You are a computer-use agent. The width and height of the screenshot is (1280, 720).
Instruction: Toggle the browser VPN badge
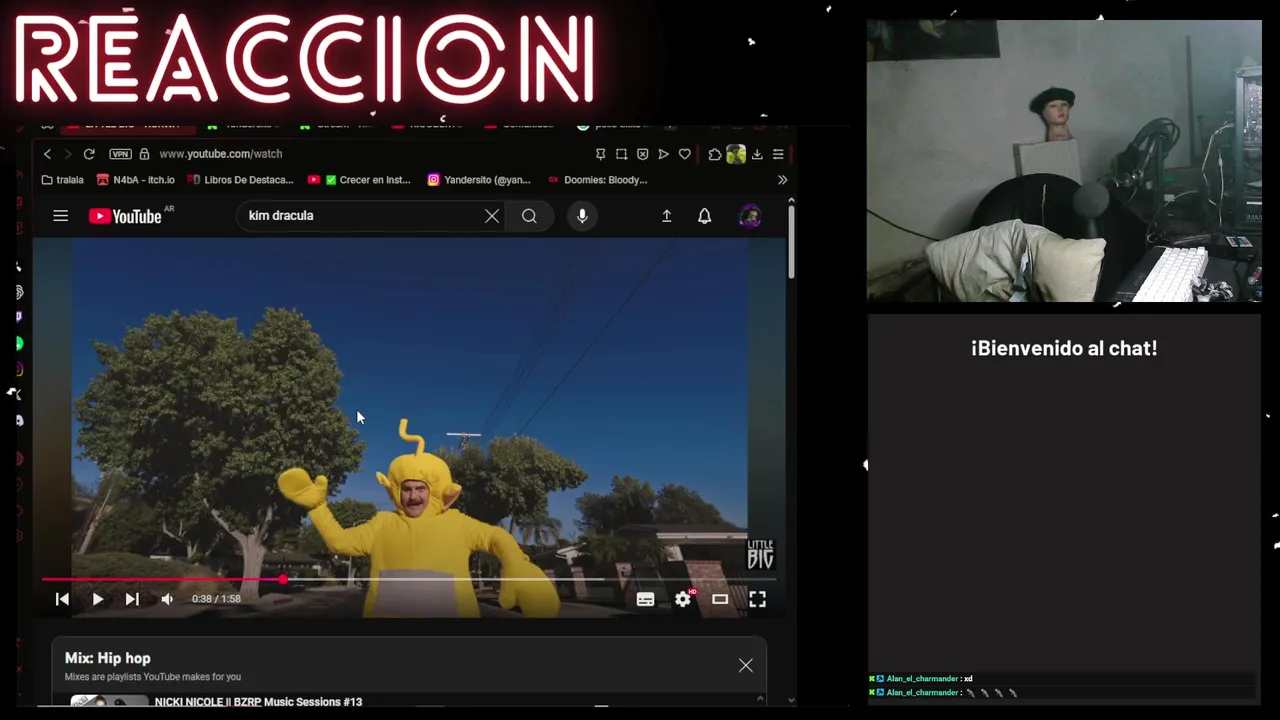[120, 154]
